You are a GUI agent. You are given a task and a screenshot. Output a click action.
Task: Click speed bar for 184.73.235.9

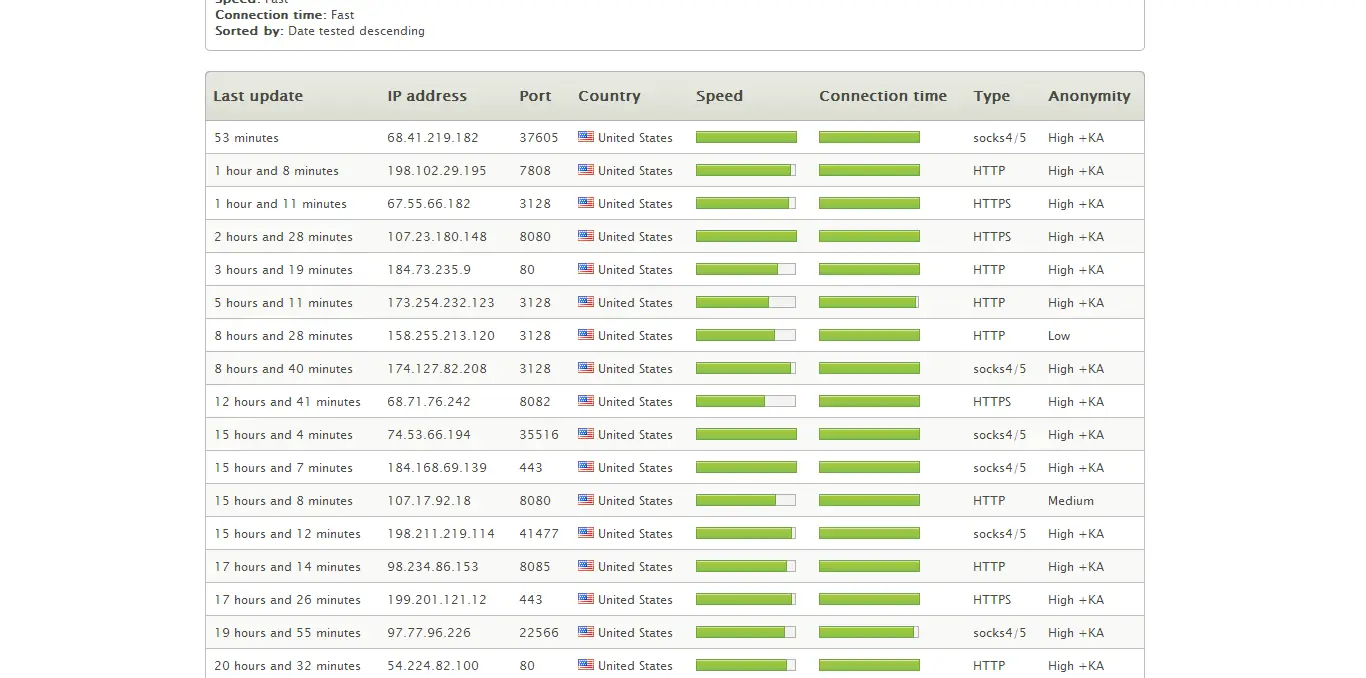click(x=746, y=269)
